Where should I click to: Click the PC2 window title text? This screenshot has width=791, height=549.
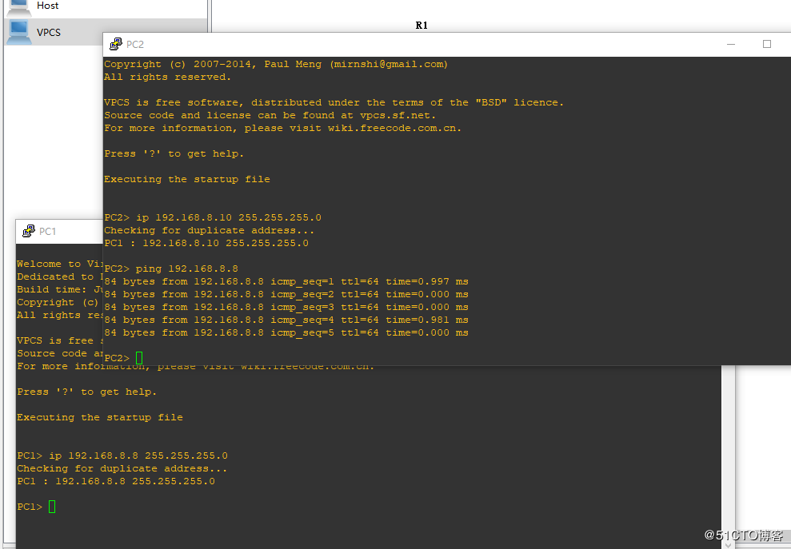135,44
